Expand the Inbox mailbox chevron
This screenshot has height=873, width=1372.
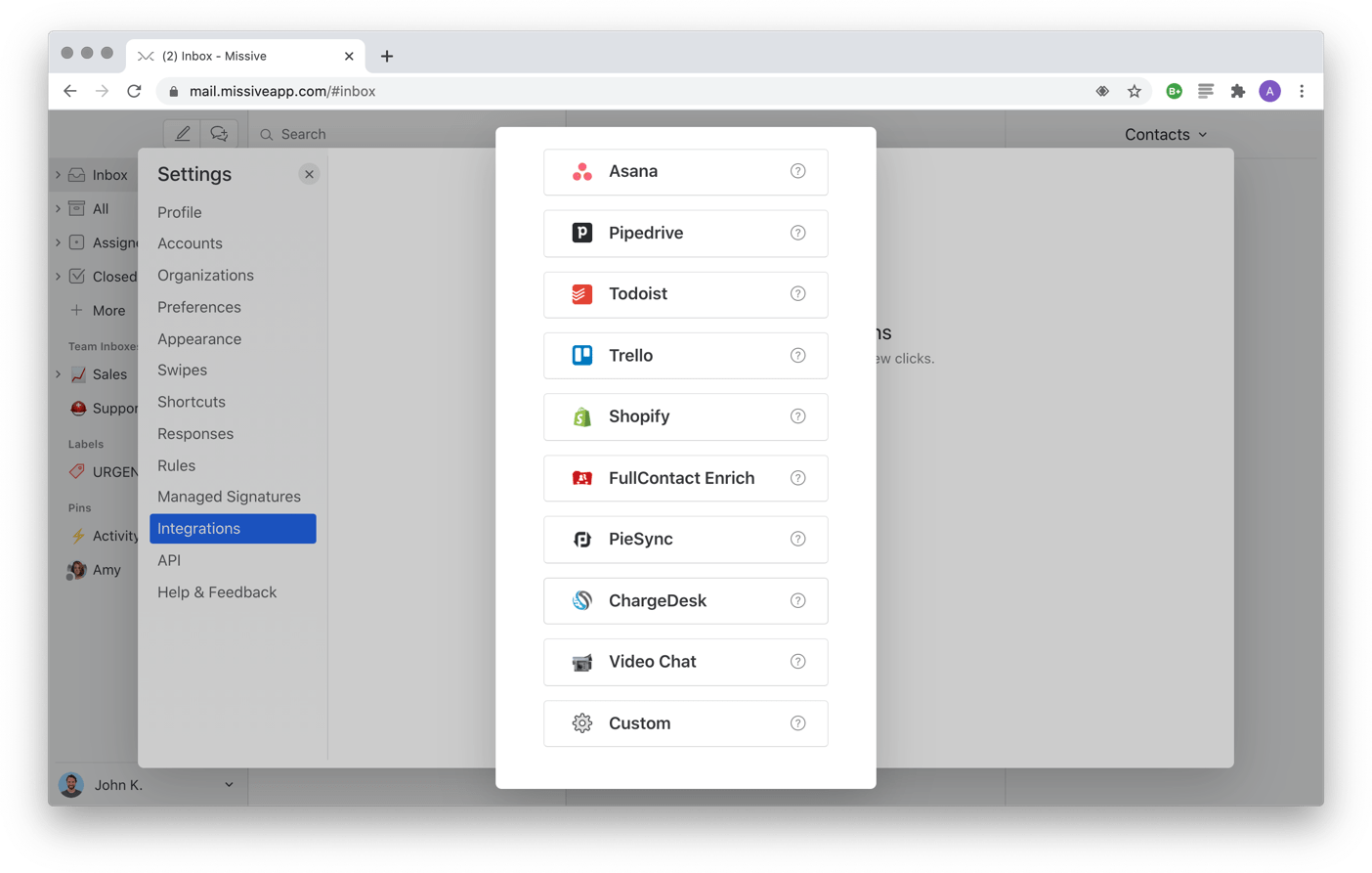(x=58, y=175)
